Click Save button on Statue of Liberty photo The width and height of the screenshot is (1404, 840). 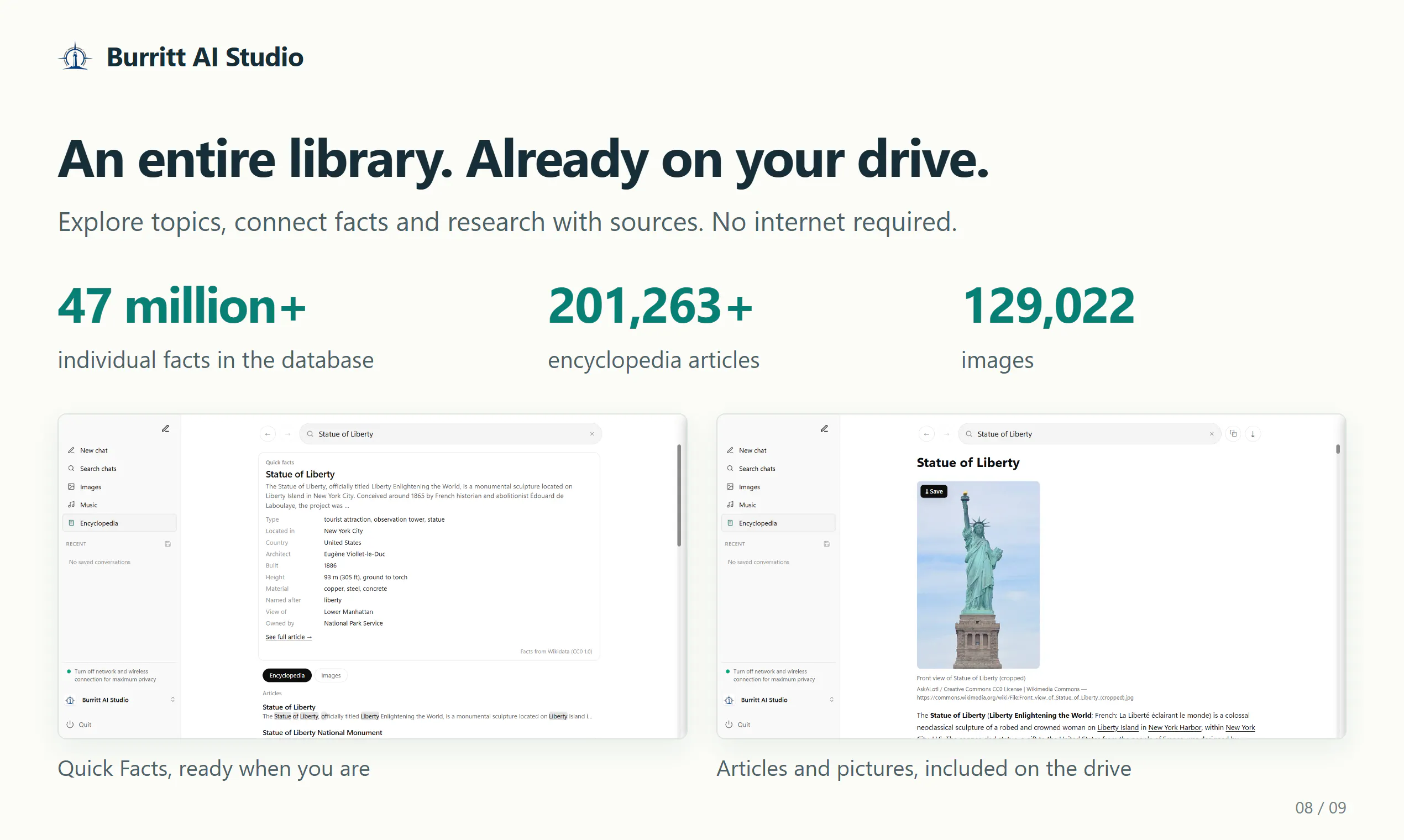[934, 491]
